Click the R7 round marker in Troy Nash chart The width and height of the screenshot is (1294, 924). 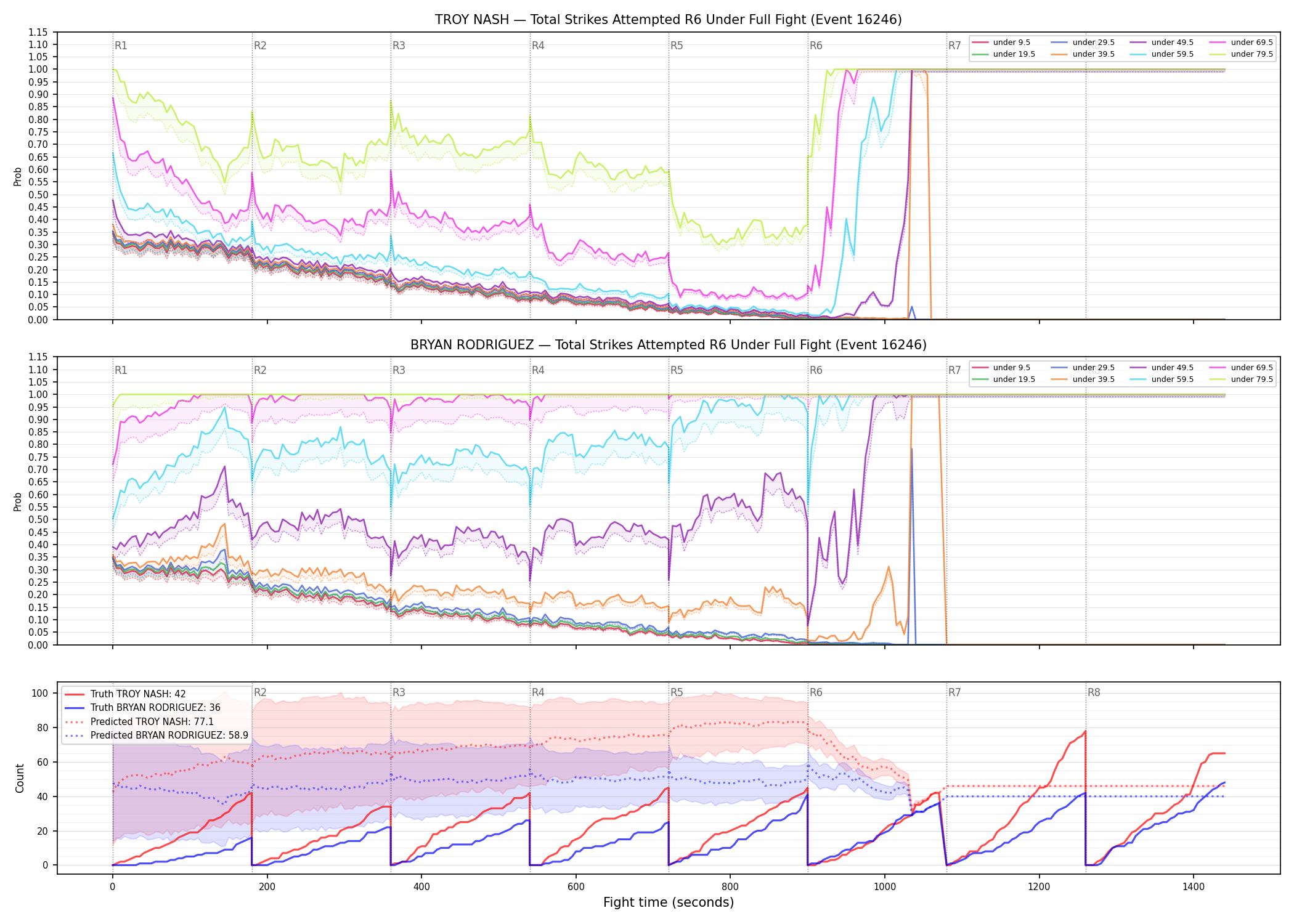pyautogui.click(x=954, y=46)
